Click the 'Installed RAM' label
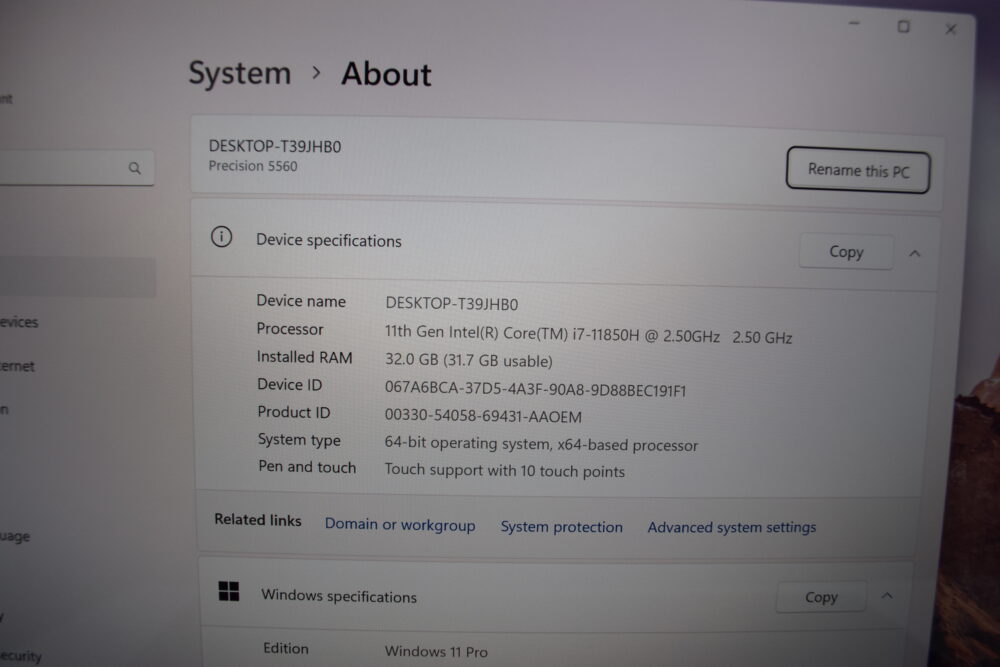Image resolution: width=1000 pixels, height=667 pixels. click(x=304, y=357)
